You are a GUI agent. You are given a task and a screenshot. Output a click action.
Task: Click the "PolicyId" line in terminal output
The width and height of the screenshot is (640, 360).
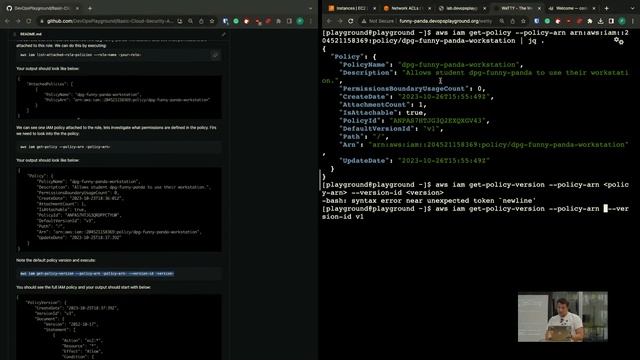(415, 121)
